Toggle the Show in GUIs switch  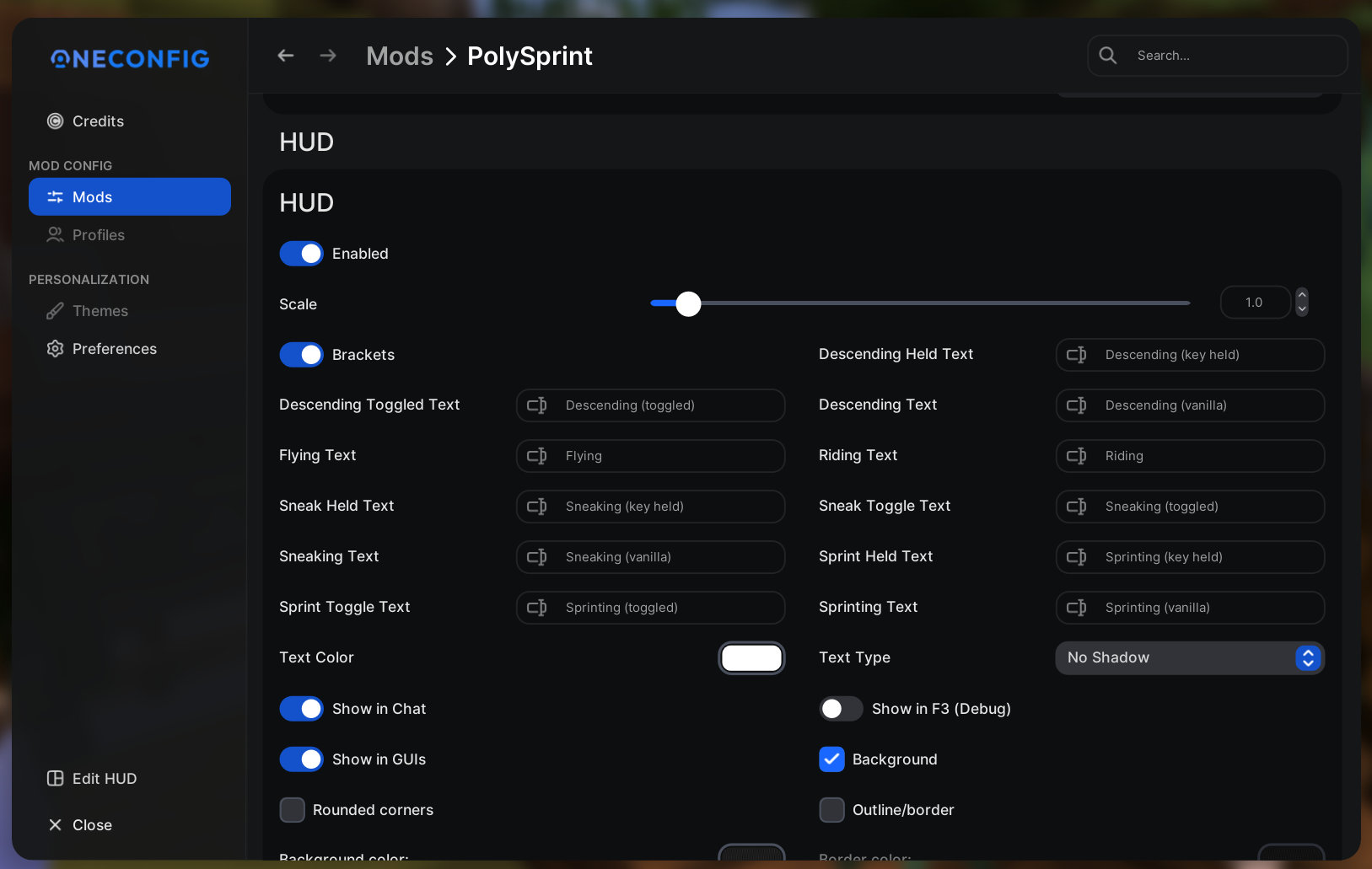[x=301, y=759]
